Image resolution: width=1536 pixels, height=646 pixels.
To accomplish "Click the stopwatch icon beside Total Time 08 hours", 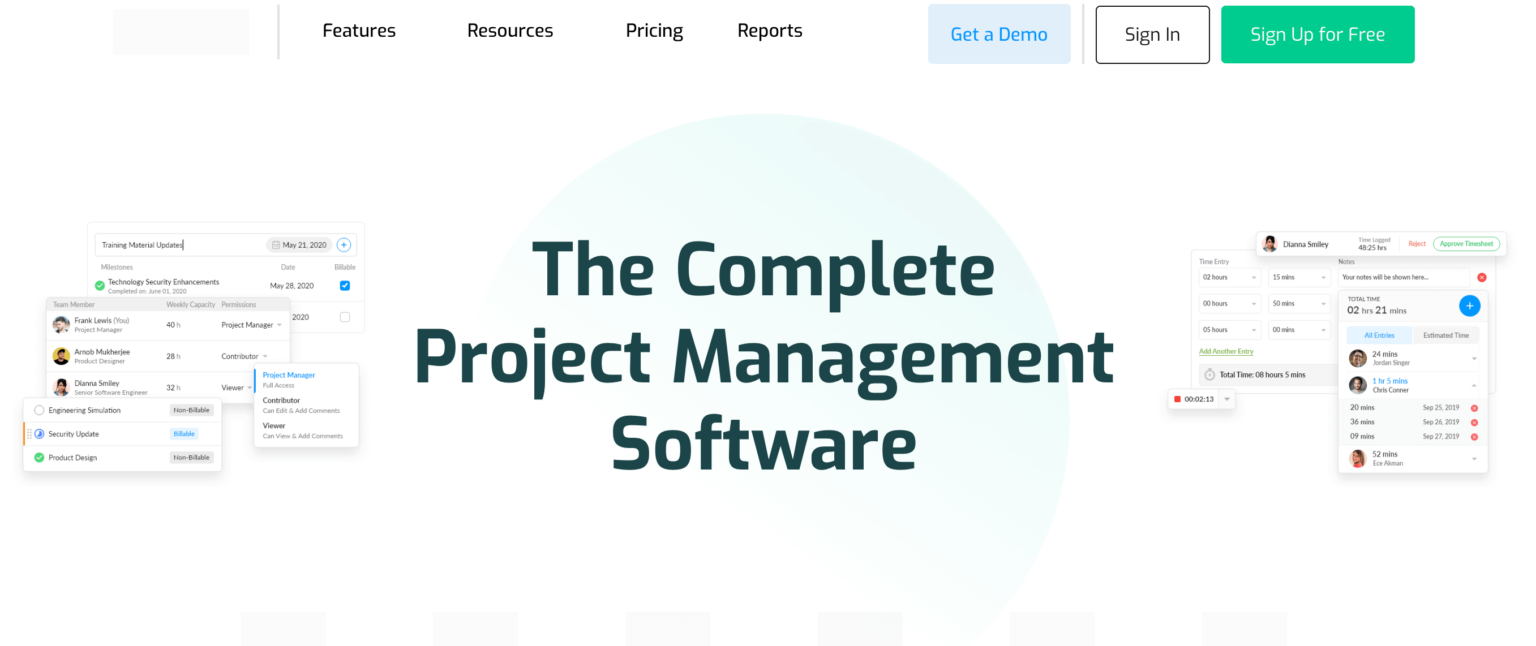I will pyautogui.click(x=1208, y=375).
